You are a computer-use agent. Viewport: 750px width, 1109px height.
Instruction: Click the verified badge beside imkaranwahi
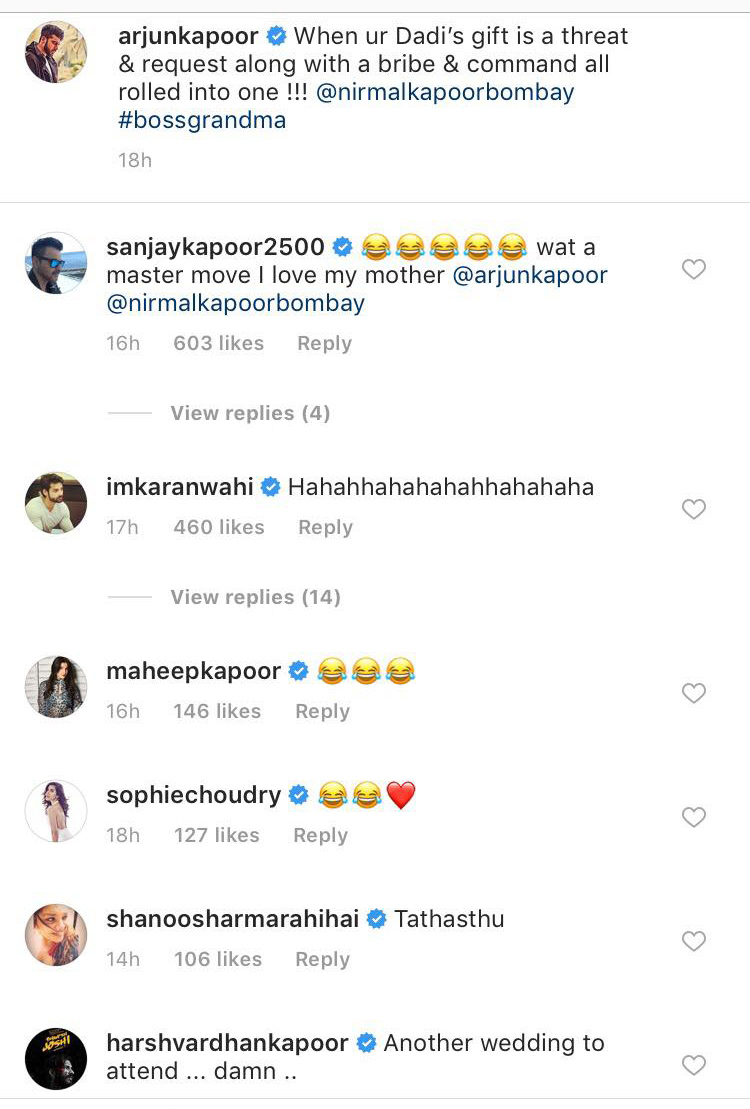[268, 488]
